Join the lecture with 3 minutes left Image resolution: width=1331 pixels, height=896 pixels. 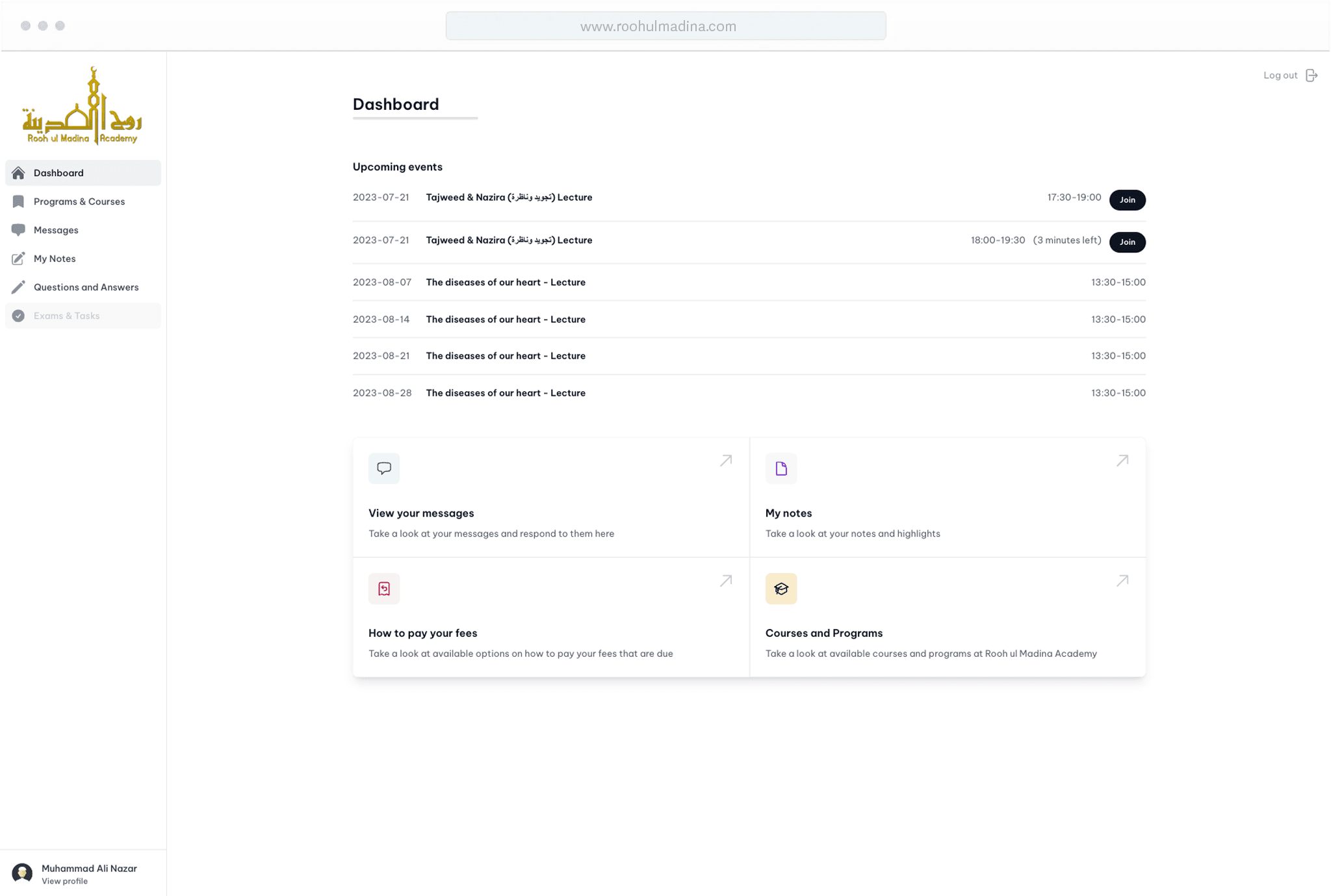pyautogui.click(x=1127, y=242)
